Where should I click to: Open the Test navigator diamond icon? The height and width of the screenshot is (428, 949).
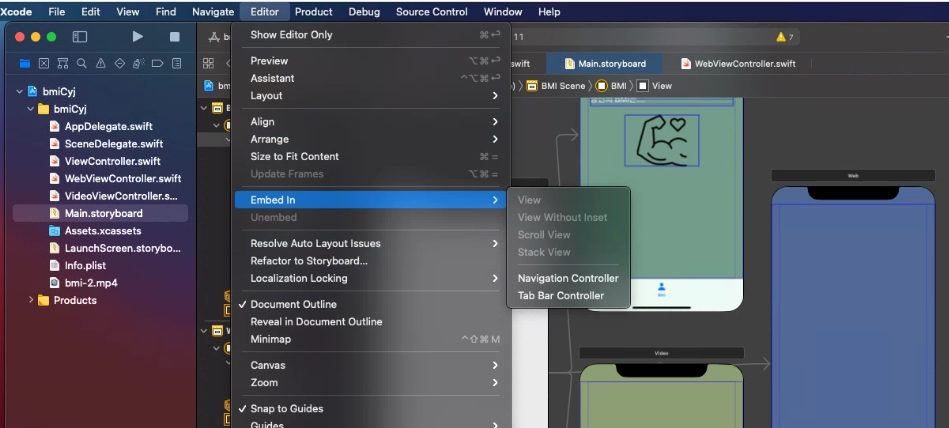119,63
